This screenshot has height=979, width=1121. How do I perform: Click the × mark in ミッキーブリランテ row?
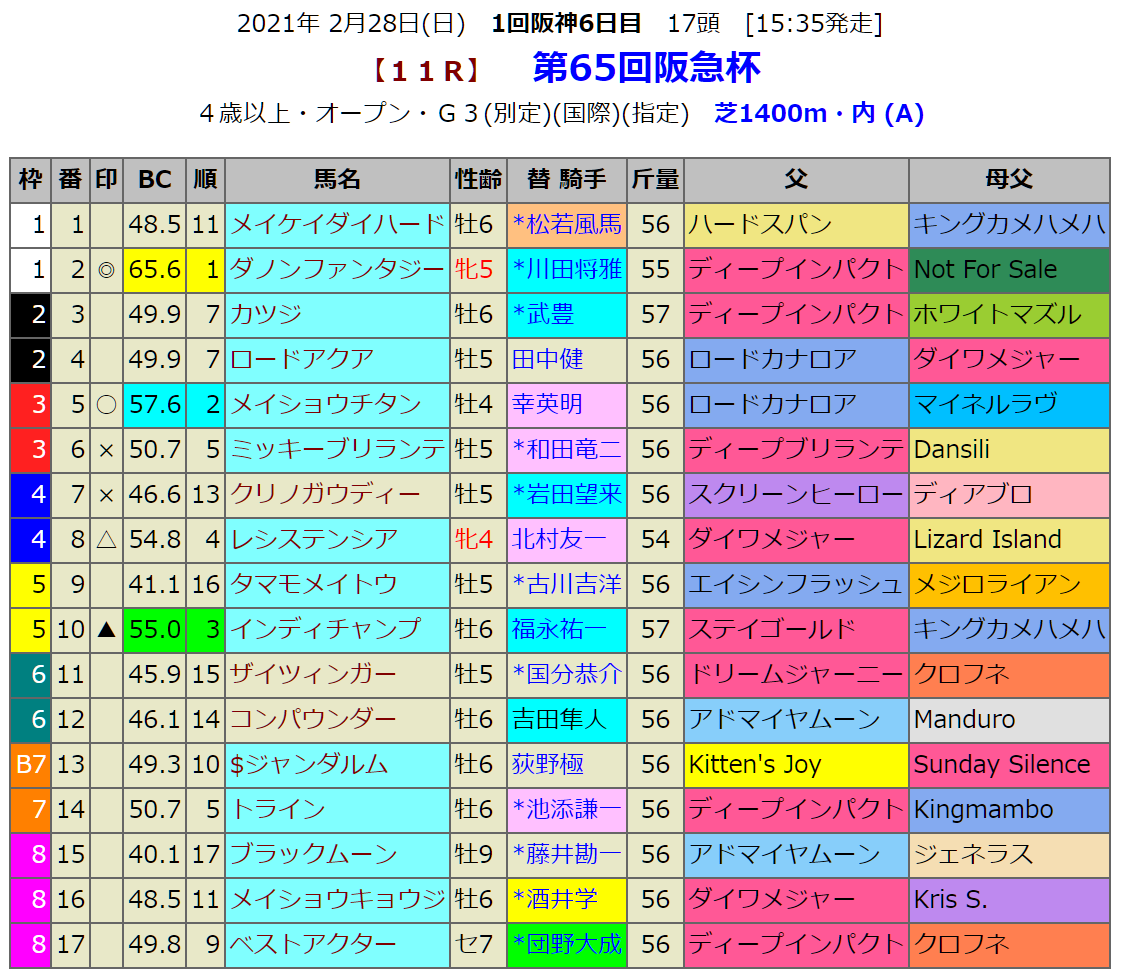pos(106,450)
